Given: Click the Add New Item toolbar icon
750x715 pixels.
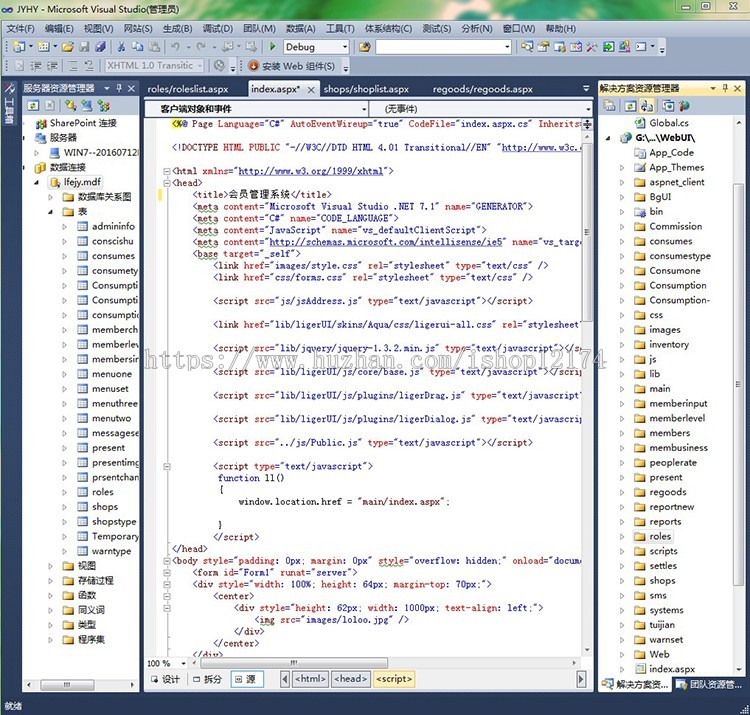Looking at the screenshot, I should (44, 46).
